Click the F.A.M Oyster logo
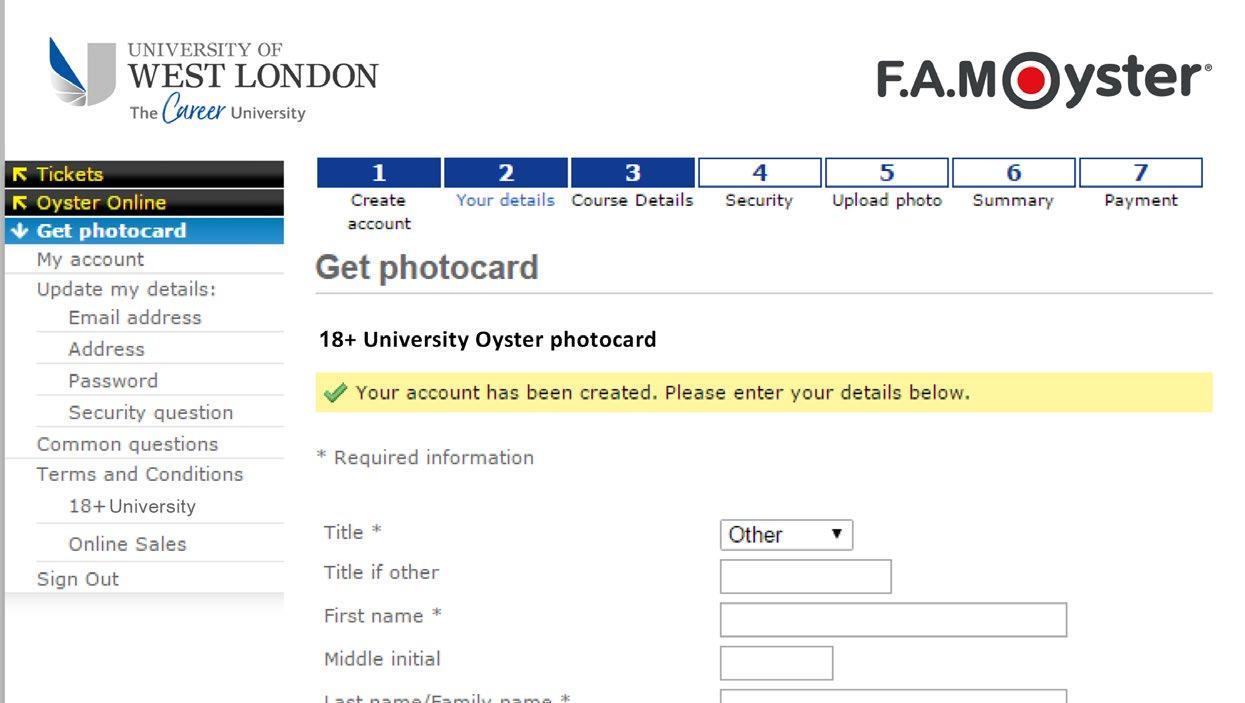The height and width of the screenshot is (703, 1245). 1043,80
